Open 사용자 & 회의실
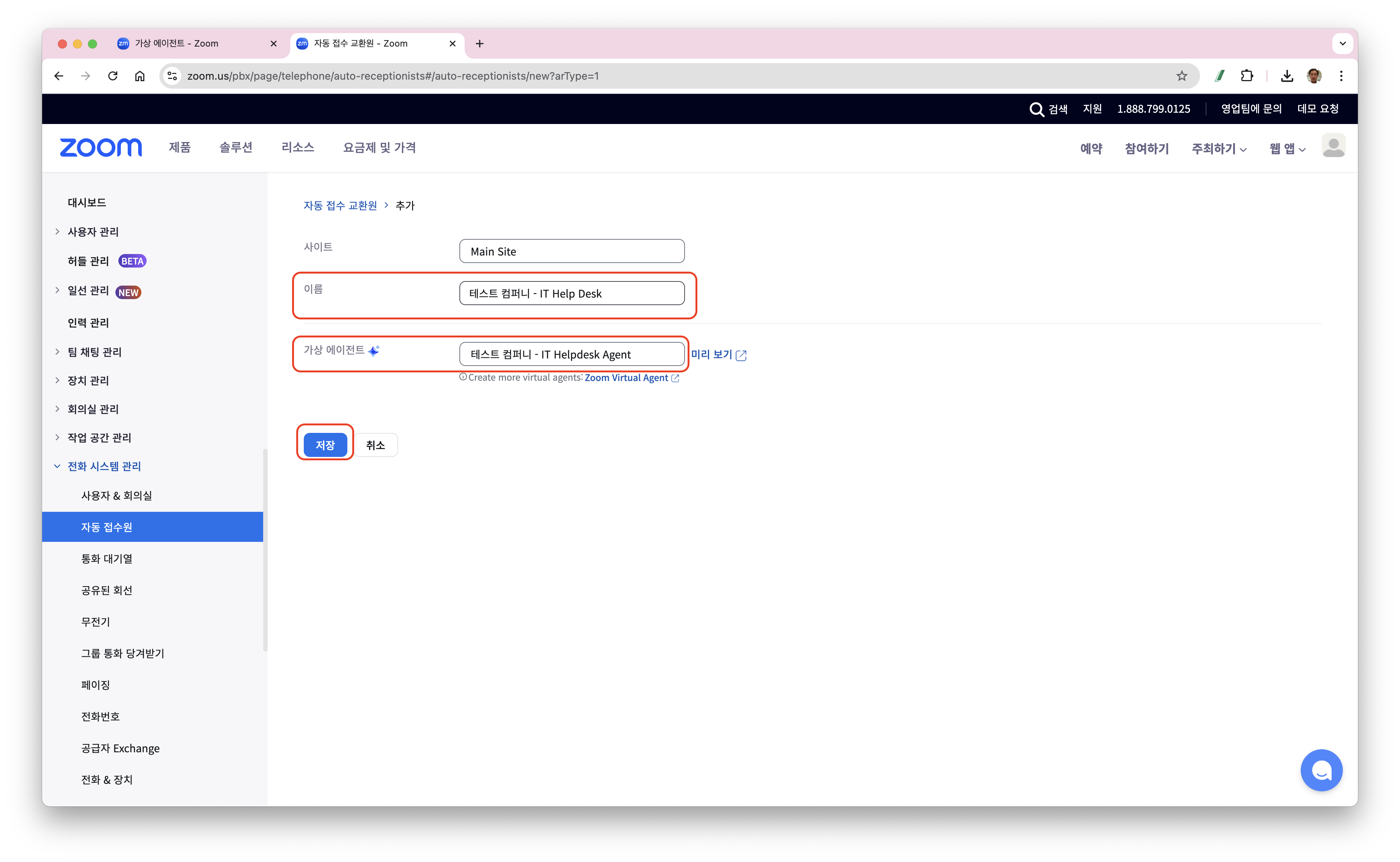Screen dimensions: 1400x862 coord(116,495)
